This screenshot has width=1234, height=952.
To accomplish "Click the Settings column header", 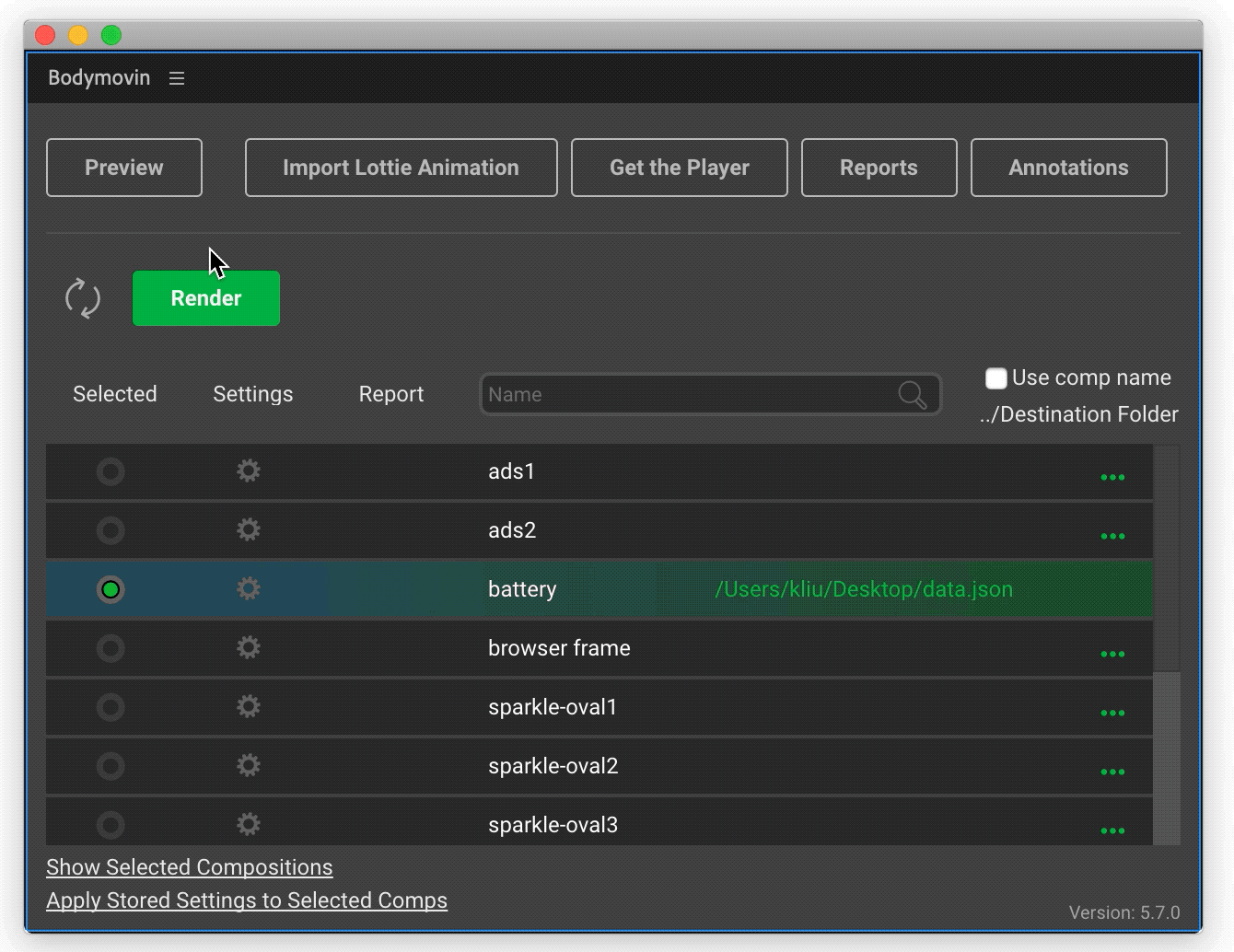I will pyautogui.click(x=253, y=394).
